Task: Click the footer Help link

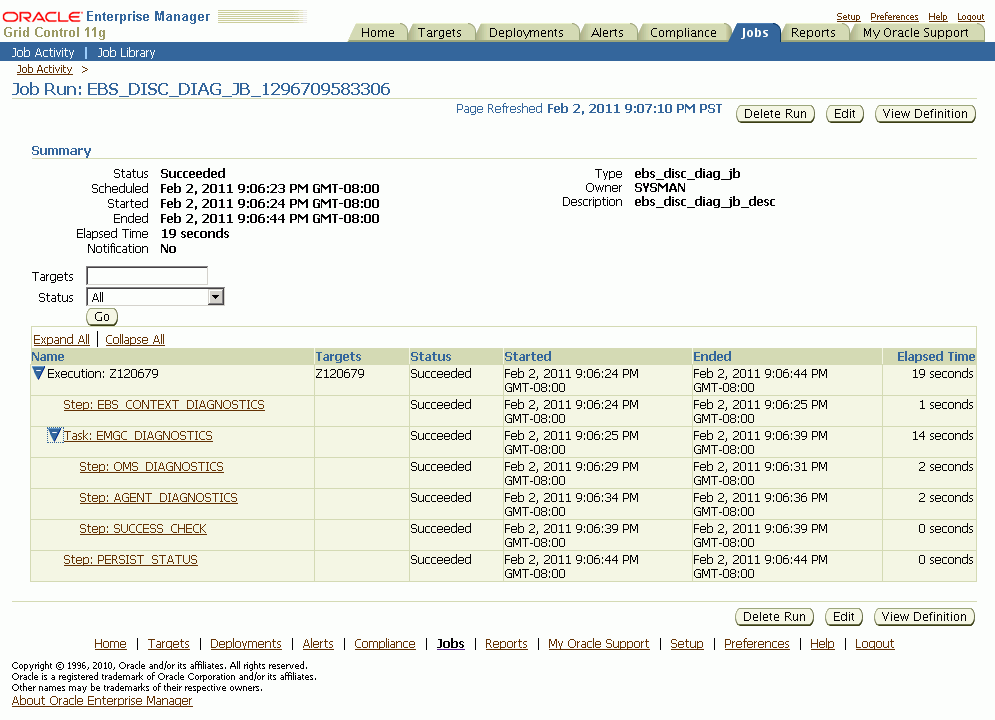Action: 822,644
